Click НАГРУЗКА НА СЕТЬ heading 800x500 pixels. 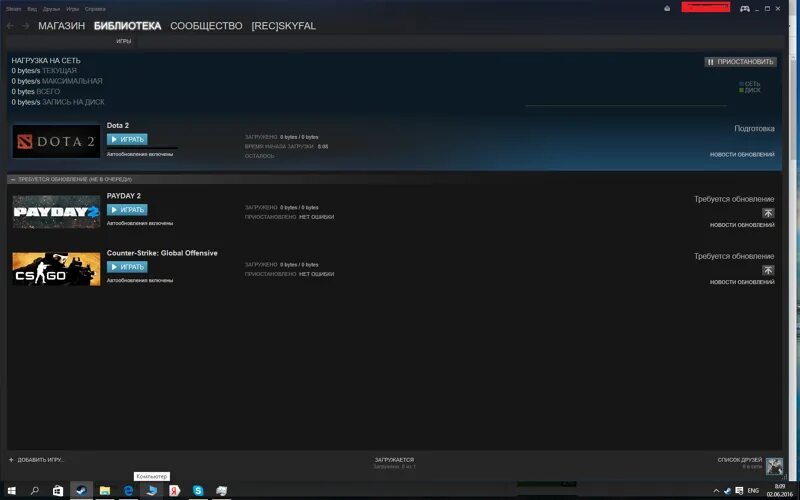click(46, 60)
